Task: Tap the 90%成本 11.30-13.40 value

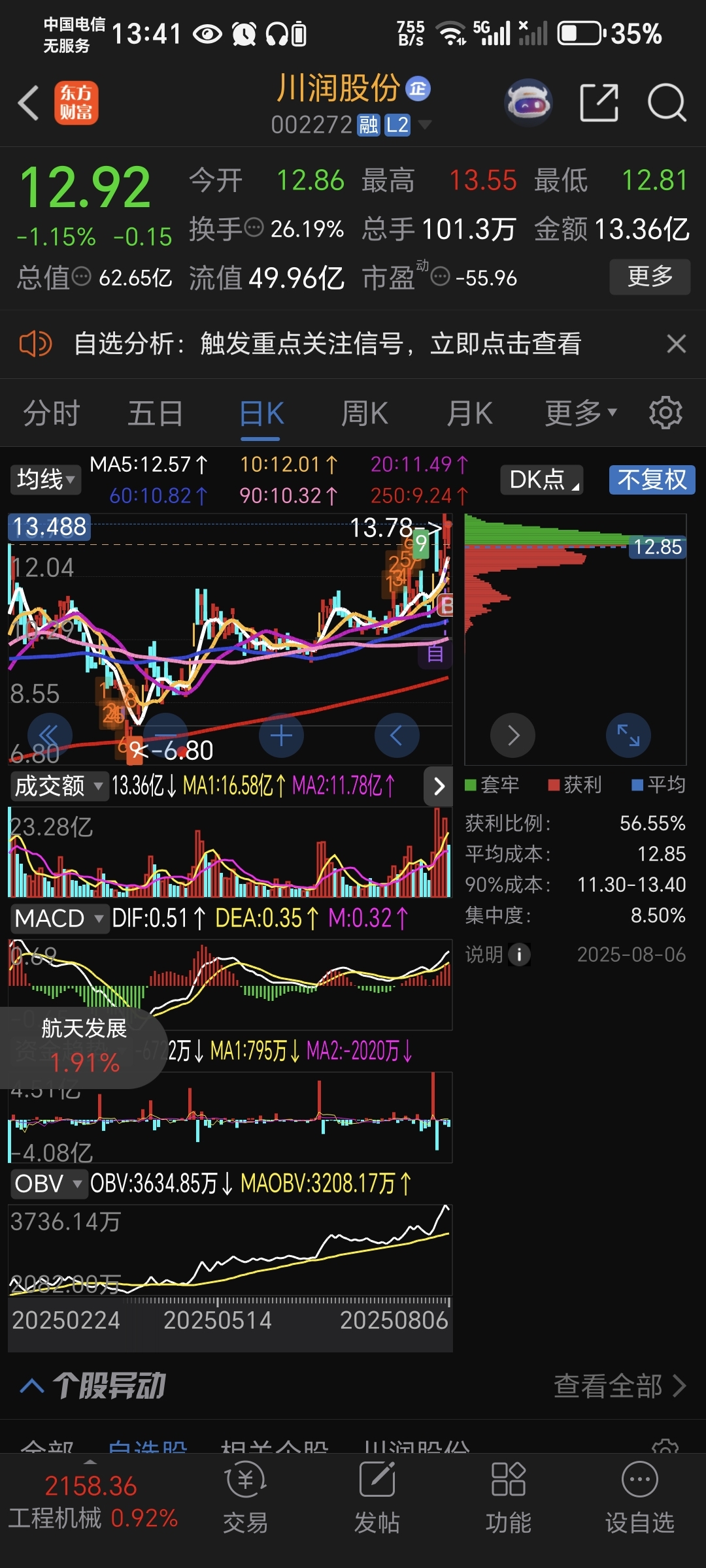Action: coord(631,885)
